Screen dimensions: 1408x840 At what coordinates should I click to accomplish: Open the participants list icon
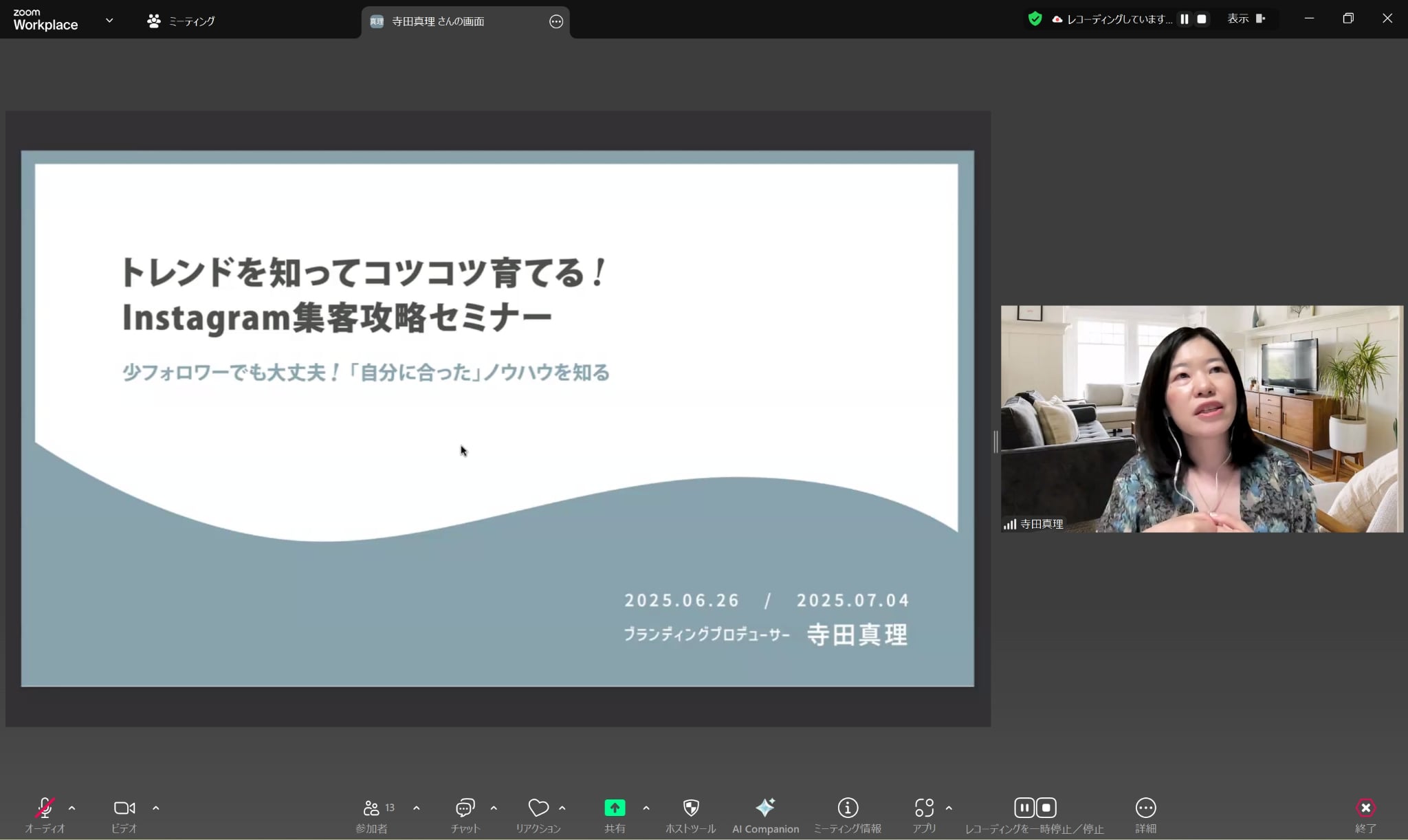[x=371, y=808]
